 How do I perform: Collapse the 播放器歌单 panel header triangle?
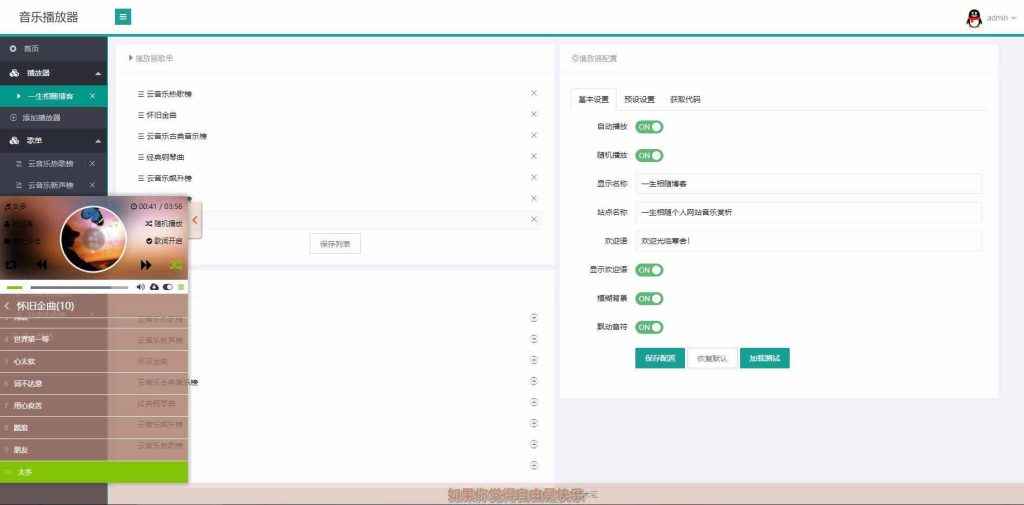[131, 58]
